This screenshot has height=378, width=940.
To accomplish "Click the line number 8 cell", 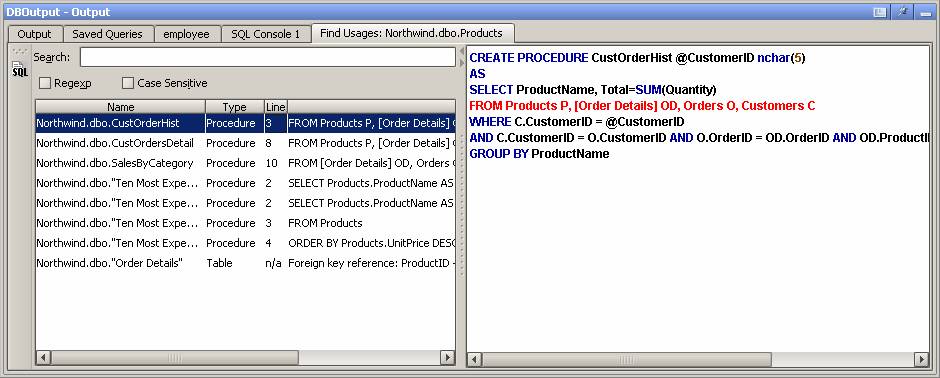I will (276, 143).
